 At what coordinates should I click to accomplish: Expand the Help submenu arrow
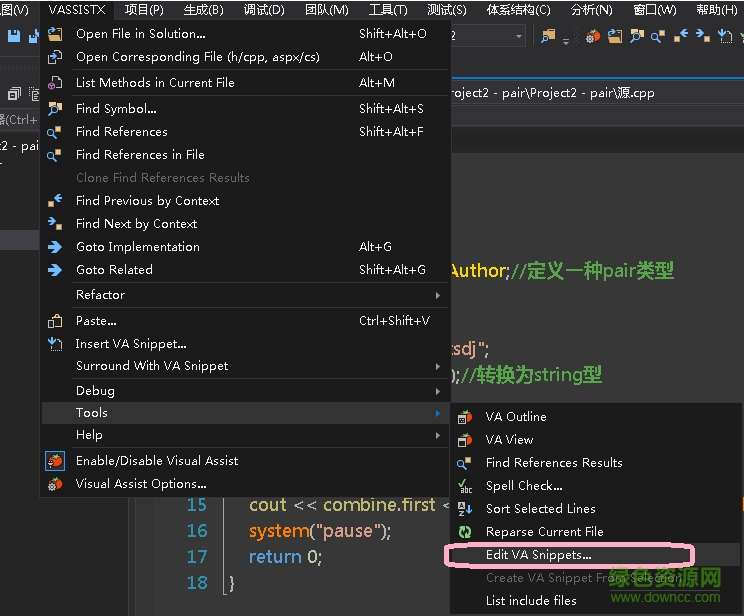438,435
